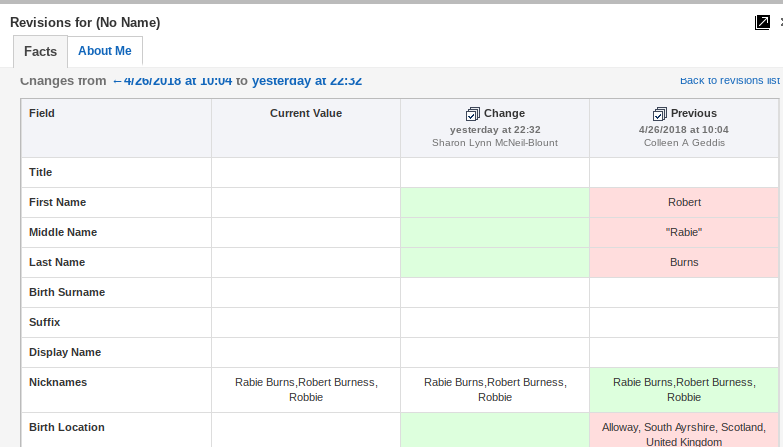Screen dimensions: 783x447
Task: Go back to revisions list
Action: coord(729,80)
